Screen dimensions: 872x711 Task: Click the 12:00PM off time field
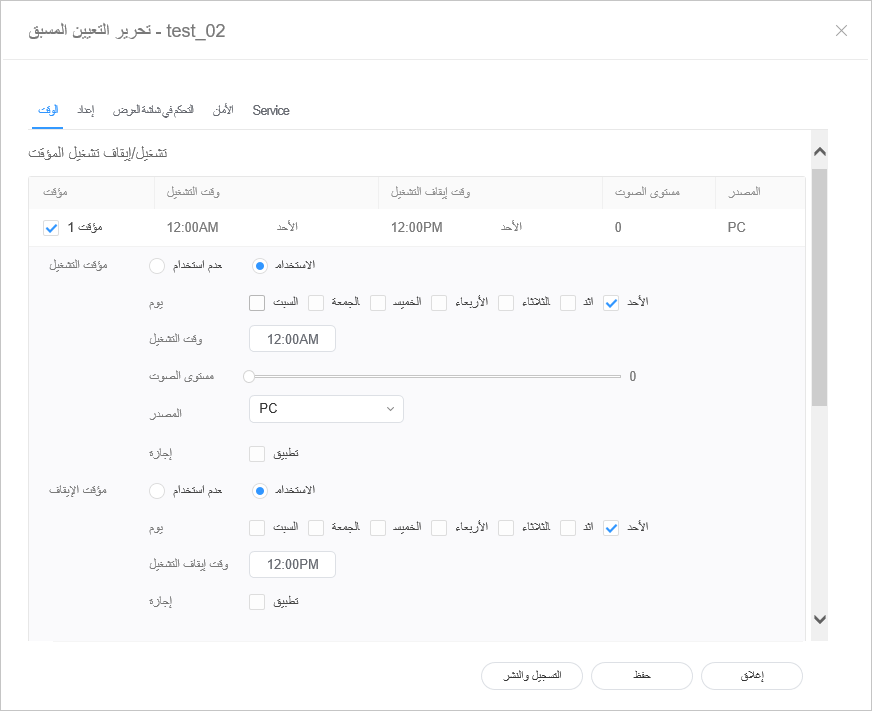292,565
